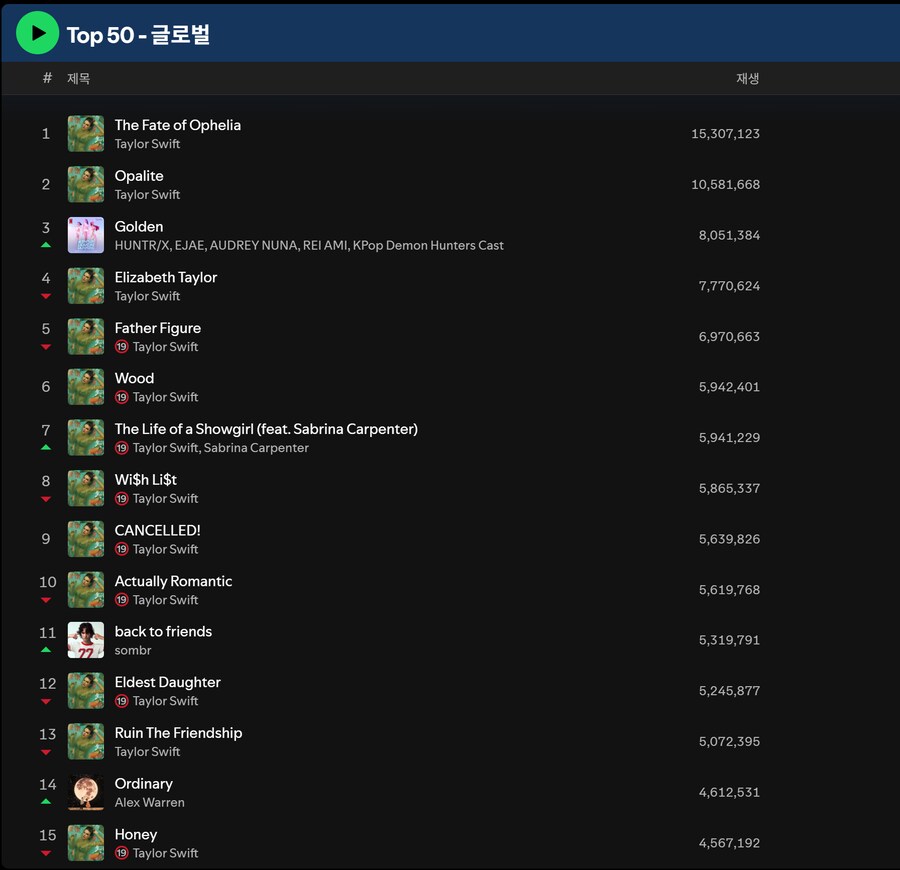The height and width of the screenshot is (870, 900).
Task: Play the Top 50 Global playlist
Action: pos(37,33)
